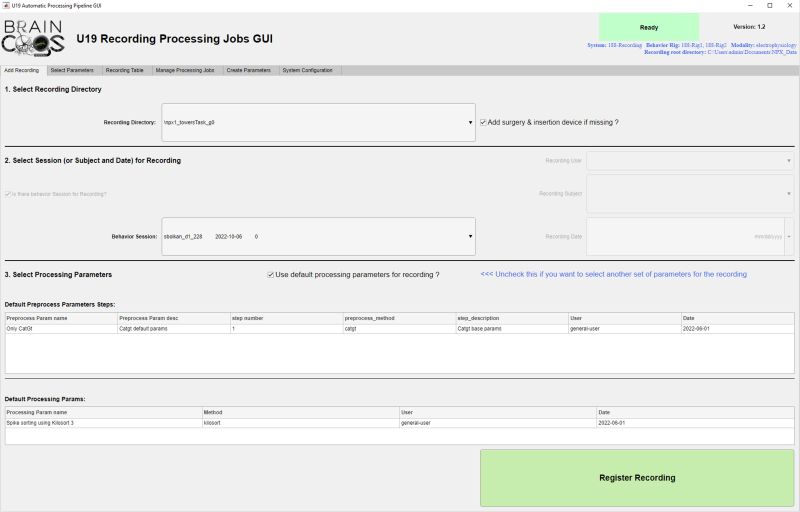
Task: Open the Recording Date picker arrow
Action: pos(789,237)
